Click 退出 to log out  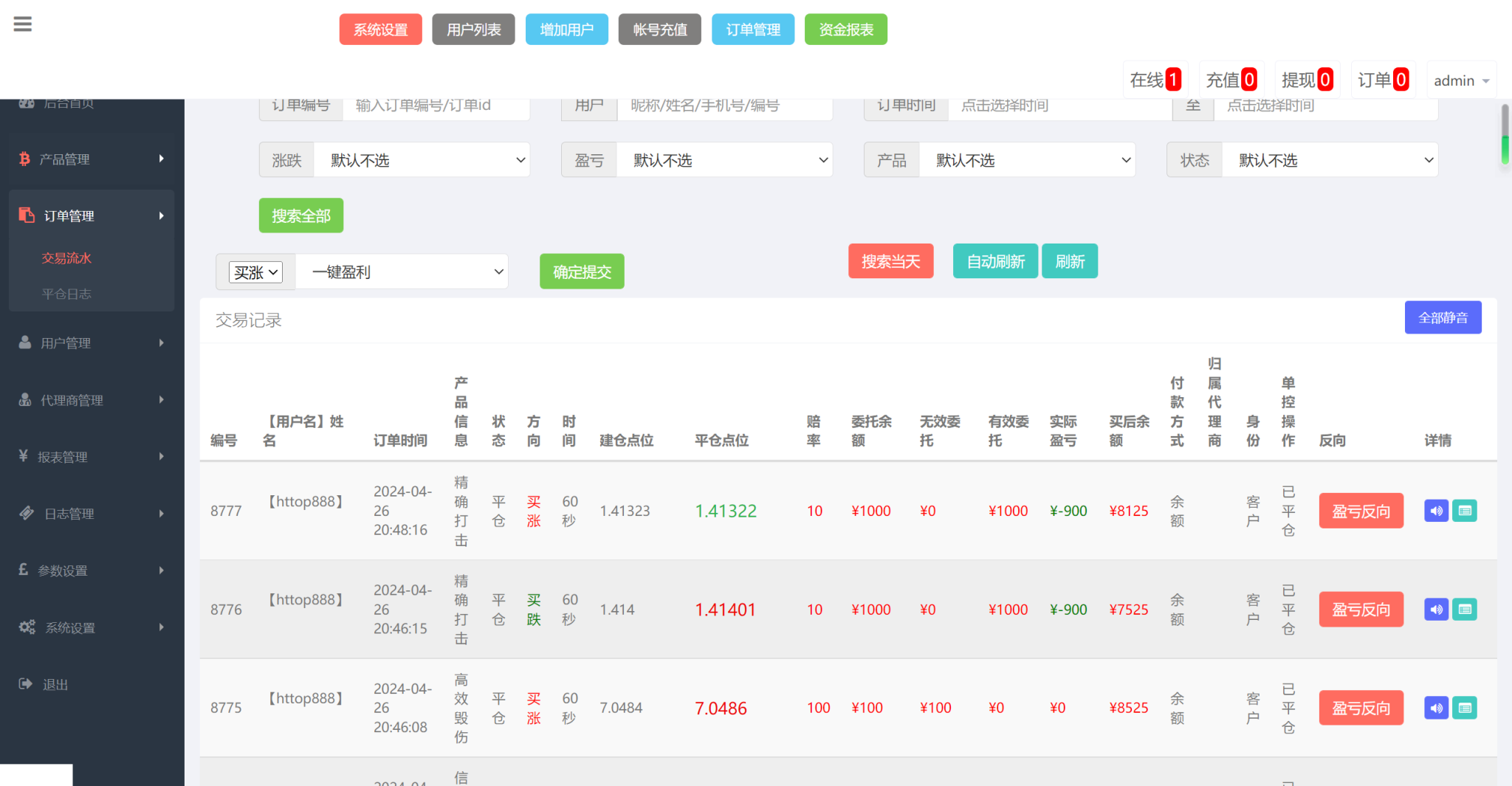coord(55,685)
